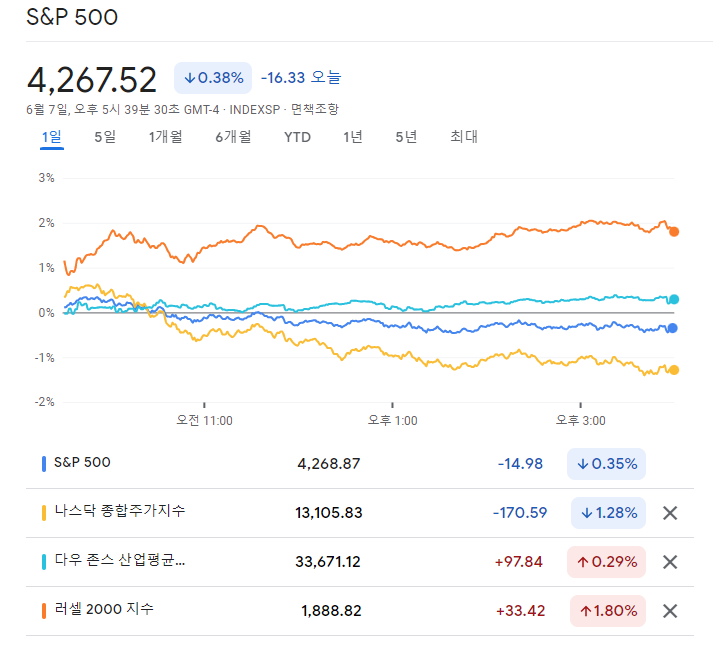Viewport: 713px width, 647px height.
Task: Switch to the YTD time range tab
Action: [297, 137]
